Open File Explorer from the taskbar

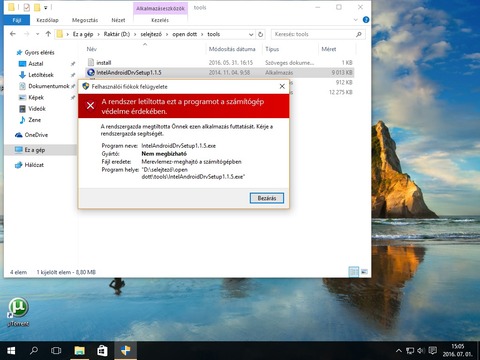(79, 350)
